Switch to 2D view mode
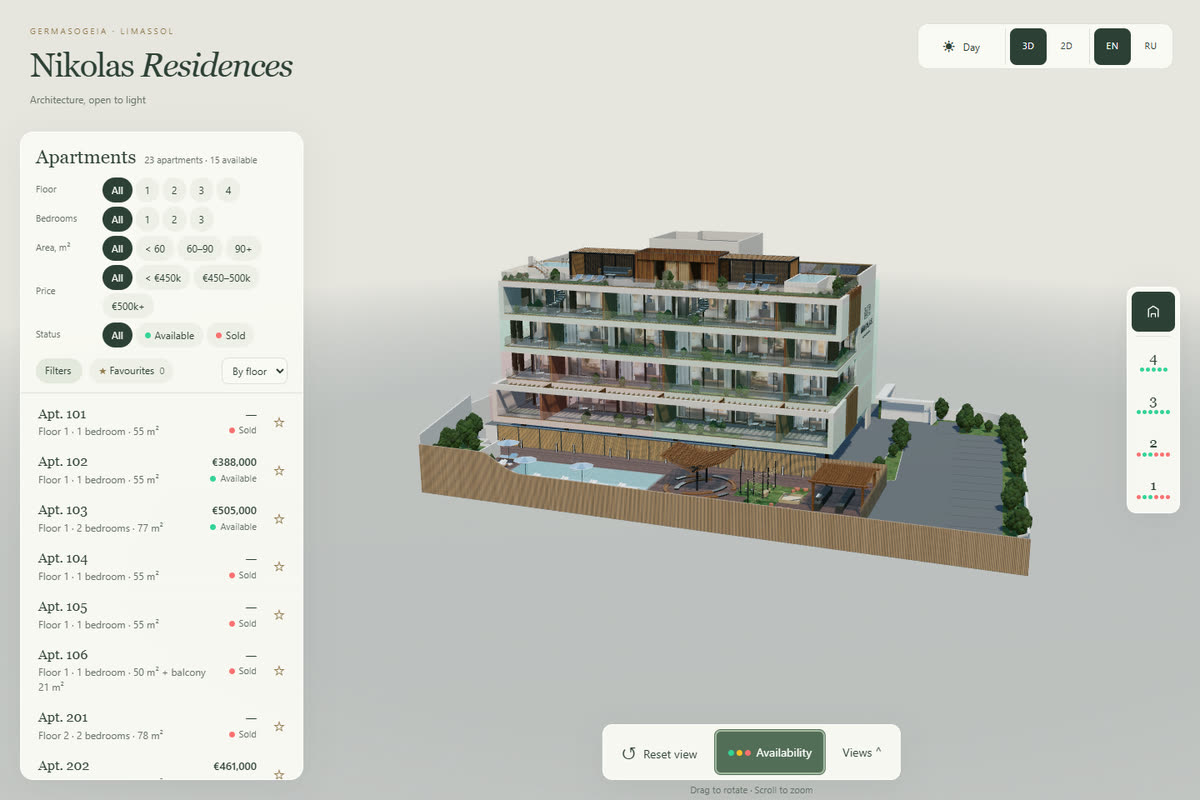1200x800 pixels. click(1066, 47)
